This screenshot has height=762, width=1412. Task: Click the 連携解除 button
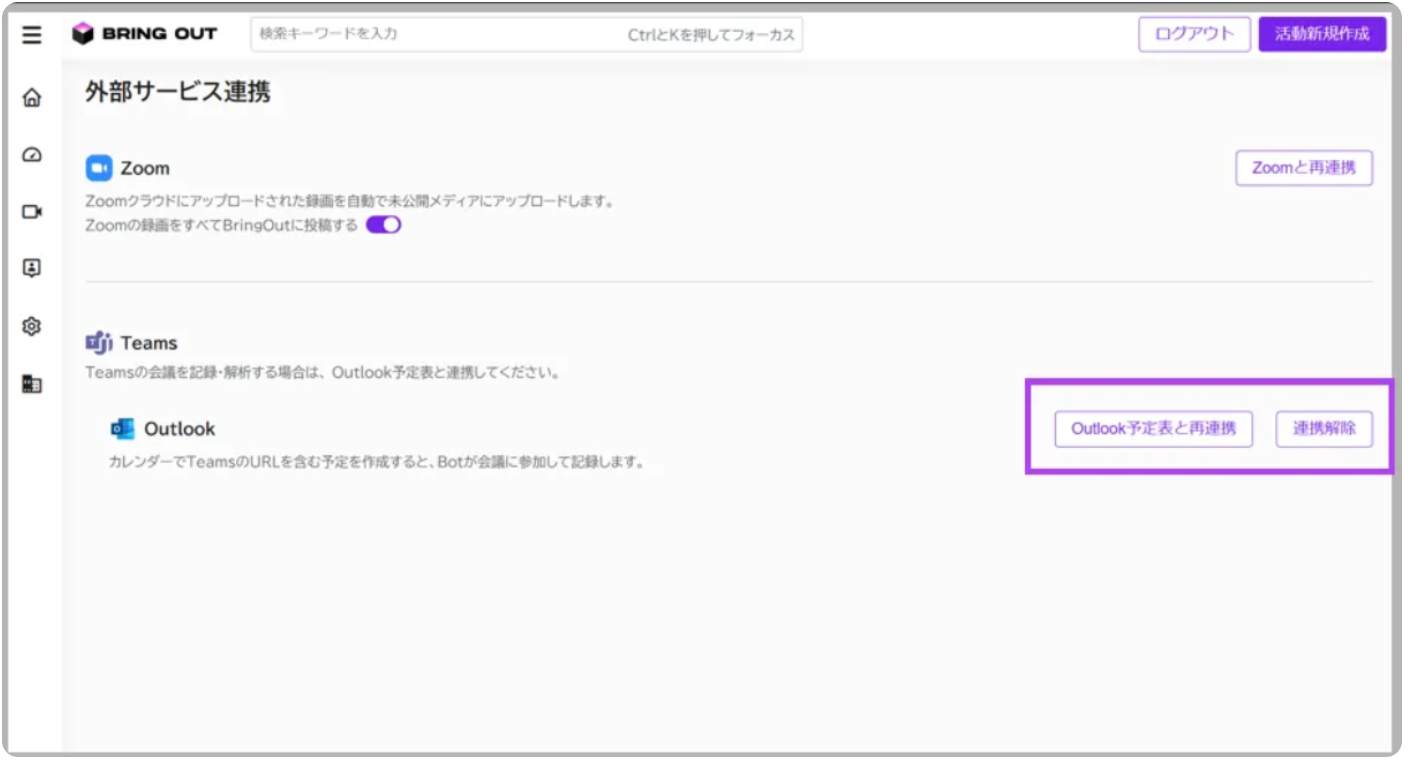1324,429
